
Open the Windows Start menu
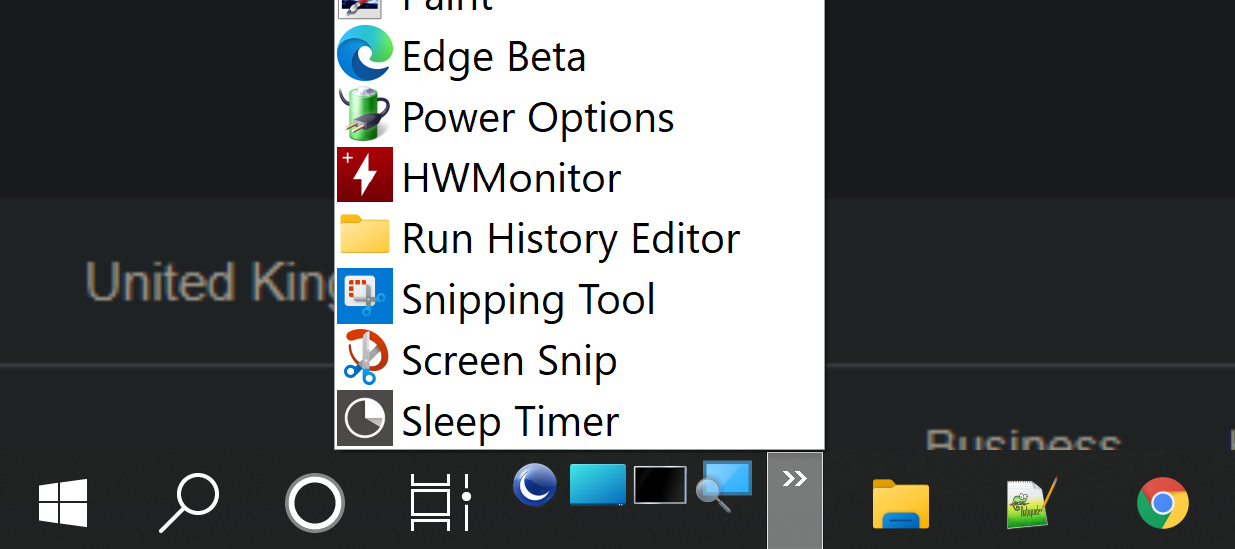pyautogui.click(x=63, y=502)
